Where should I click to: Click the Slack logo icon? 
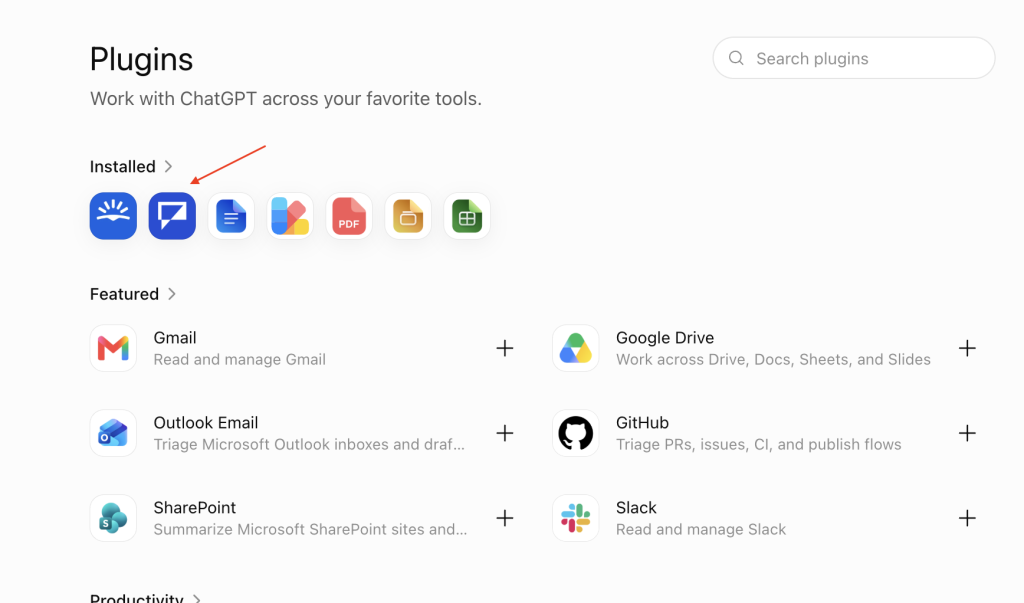[x=575, y=518]
